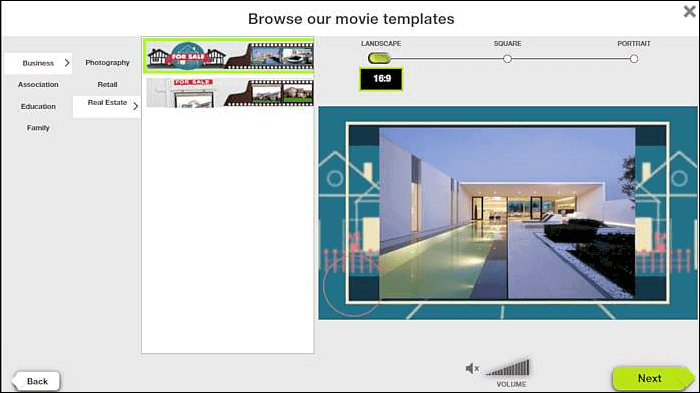This screenshot has width=700, height=393.
Task: Click the PORTRAIT label
Action: (633, 43)
